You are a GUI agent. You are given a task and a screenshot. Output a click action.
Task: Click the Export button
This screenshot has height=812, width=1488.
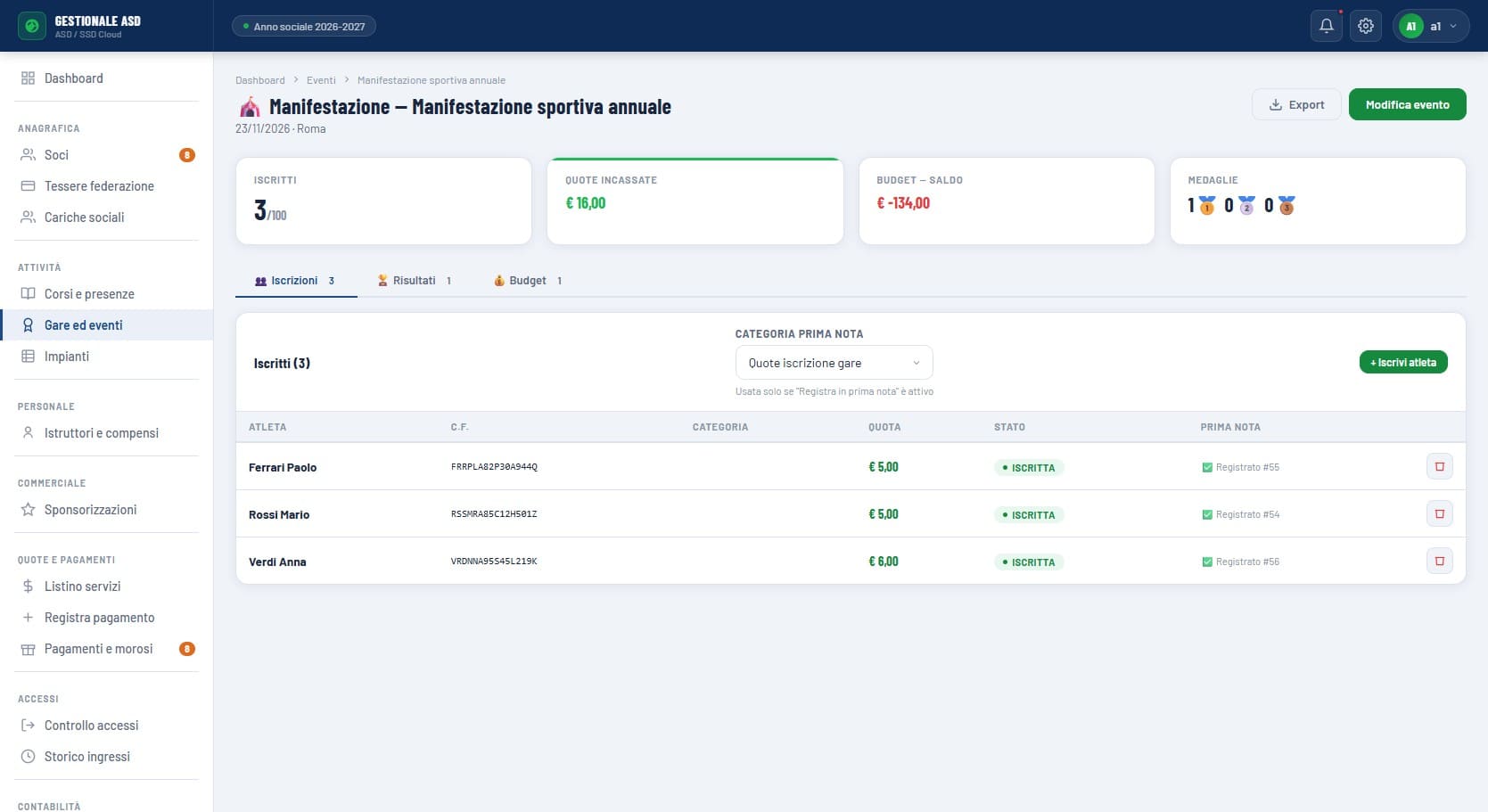[1296, 104]
